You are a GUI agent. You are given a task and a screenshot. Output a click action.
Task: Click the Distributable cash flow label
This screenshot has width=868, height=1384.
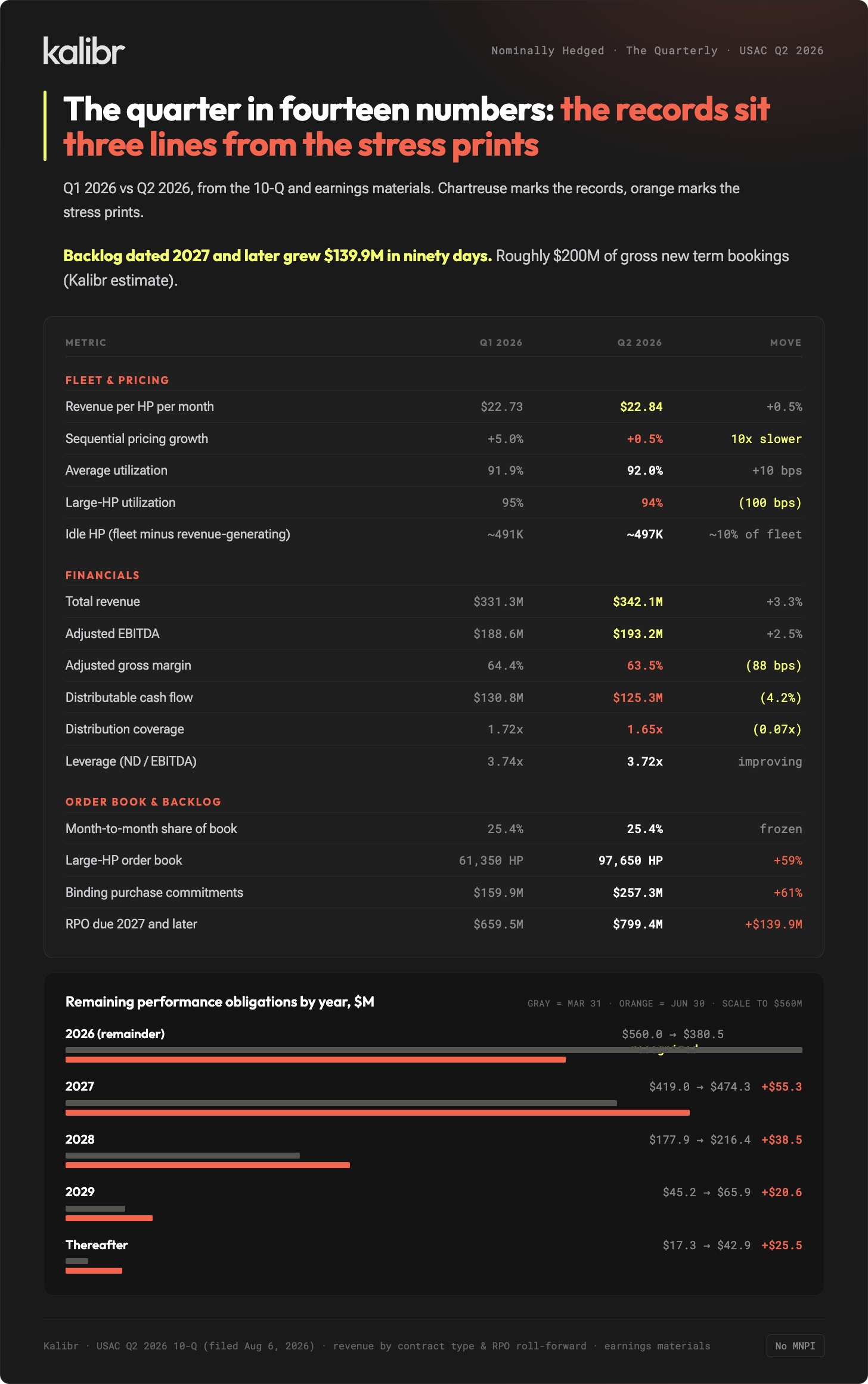tap(129, 698)
